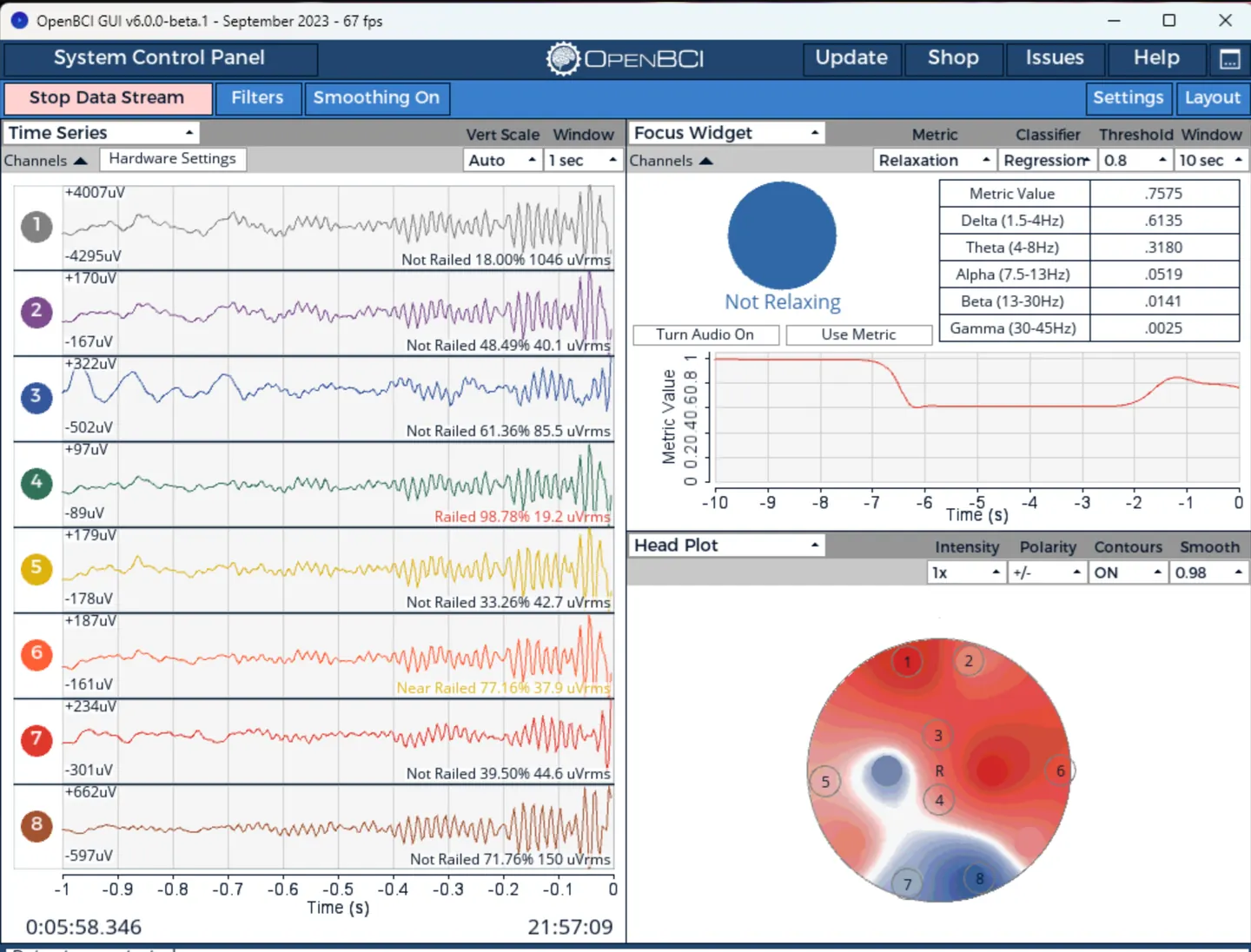This screenshot has width=1251, height=952.
Task: Select electrode 1 on head plot
Action: click(x=908, y=662)
